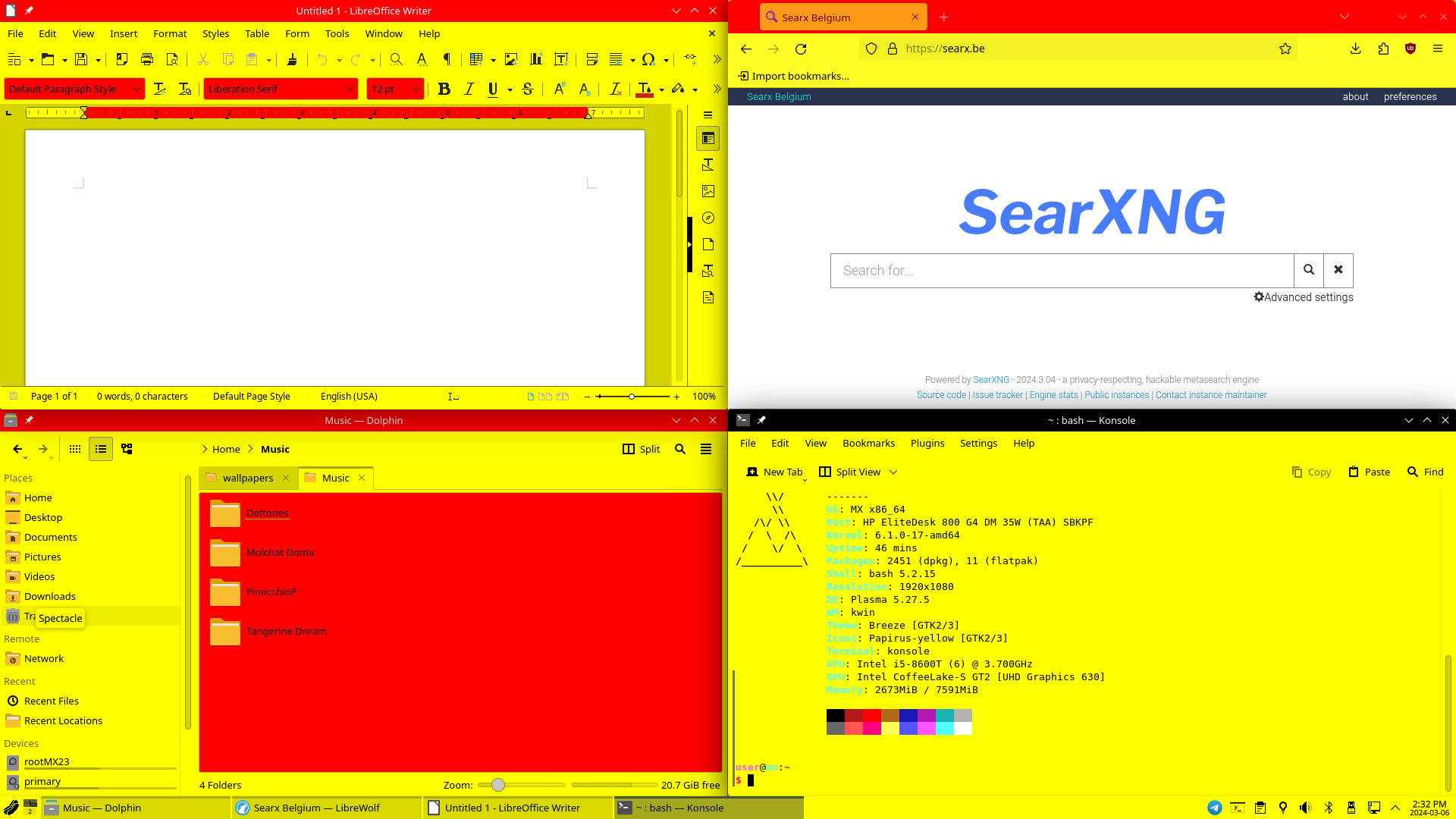Switch to wallpapers tab in Dolphin

pos(247,478)
